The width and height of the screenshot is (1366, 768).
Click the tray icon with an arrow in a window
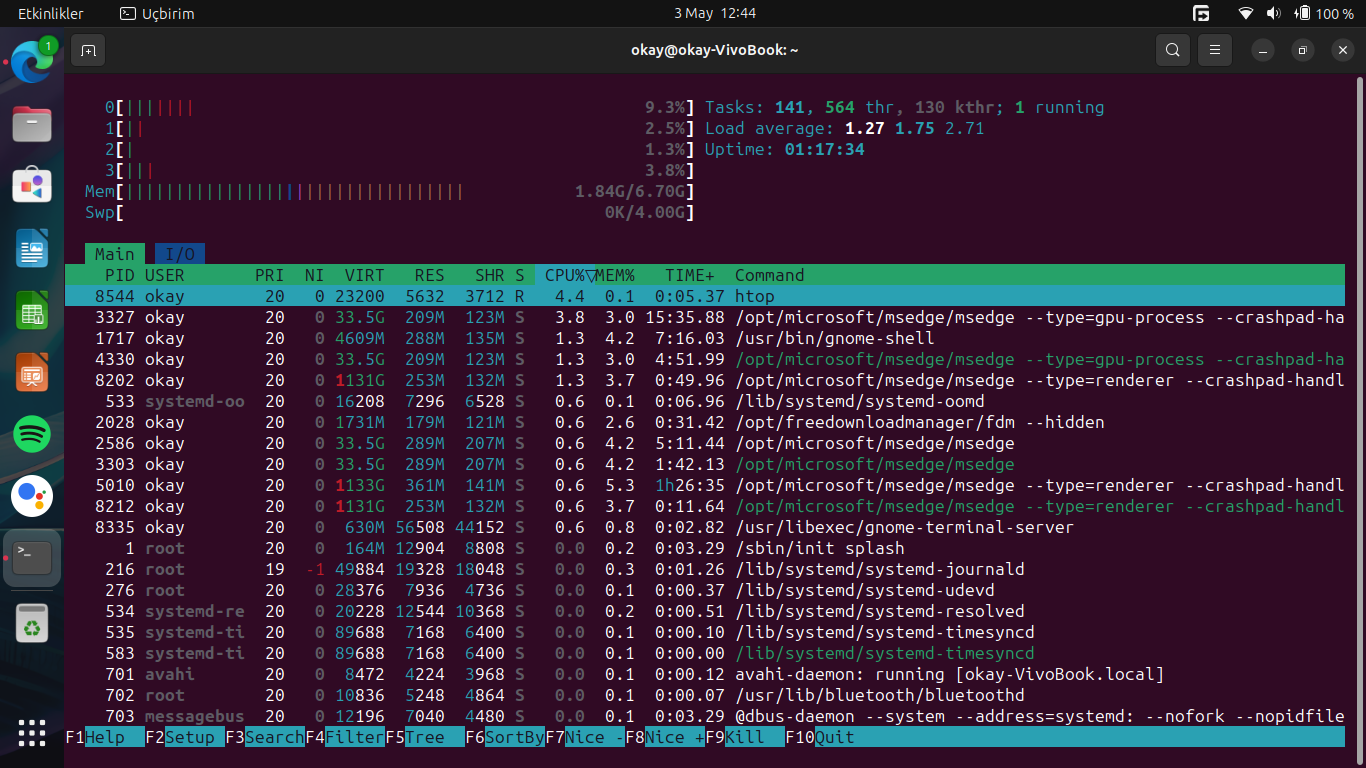(1201, 14)
